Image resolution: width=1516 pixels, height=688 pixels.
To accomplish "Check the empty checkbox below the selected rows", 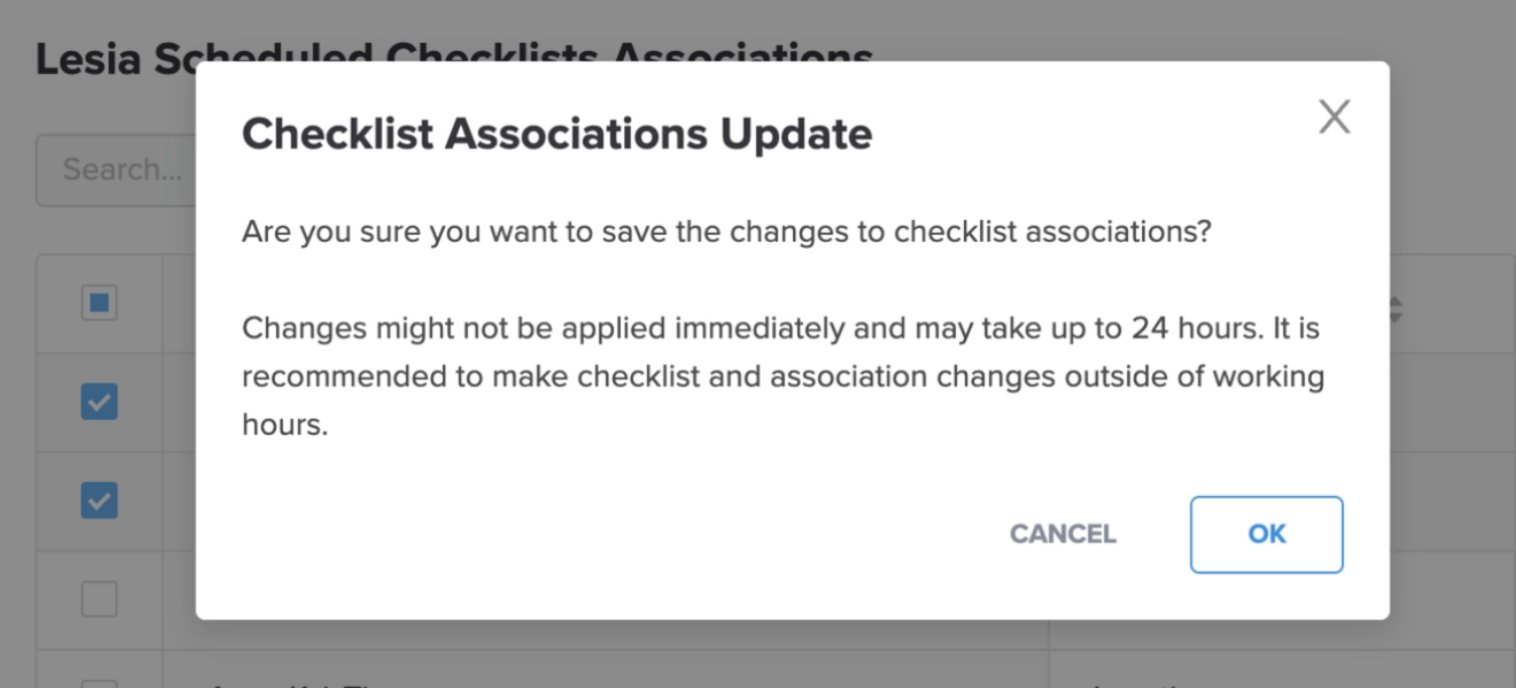I will (97, 598).
